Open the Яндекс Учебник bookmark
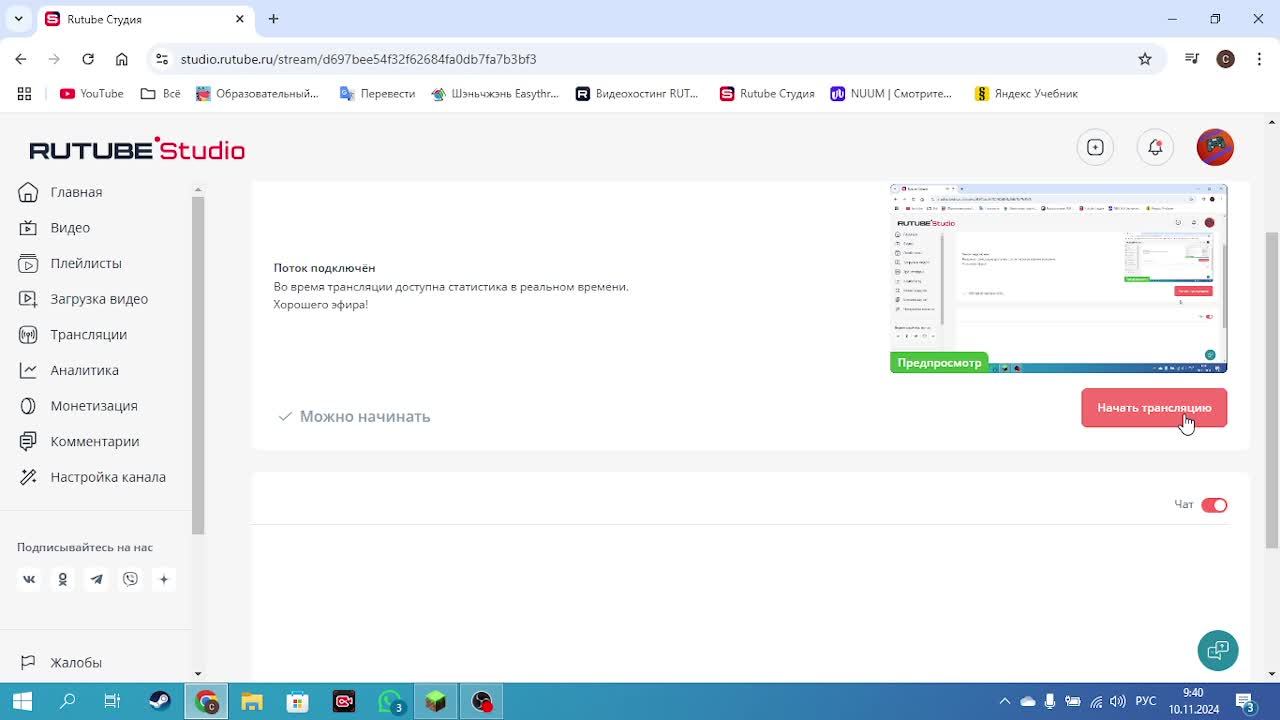 pyautogui.click(x=1026, y=93)
